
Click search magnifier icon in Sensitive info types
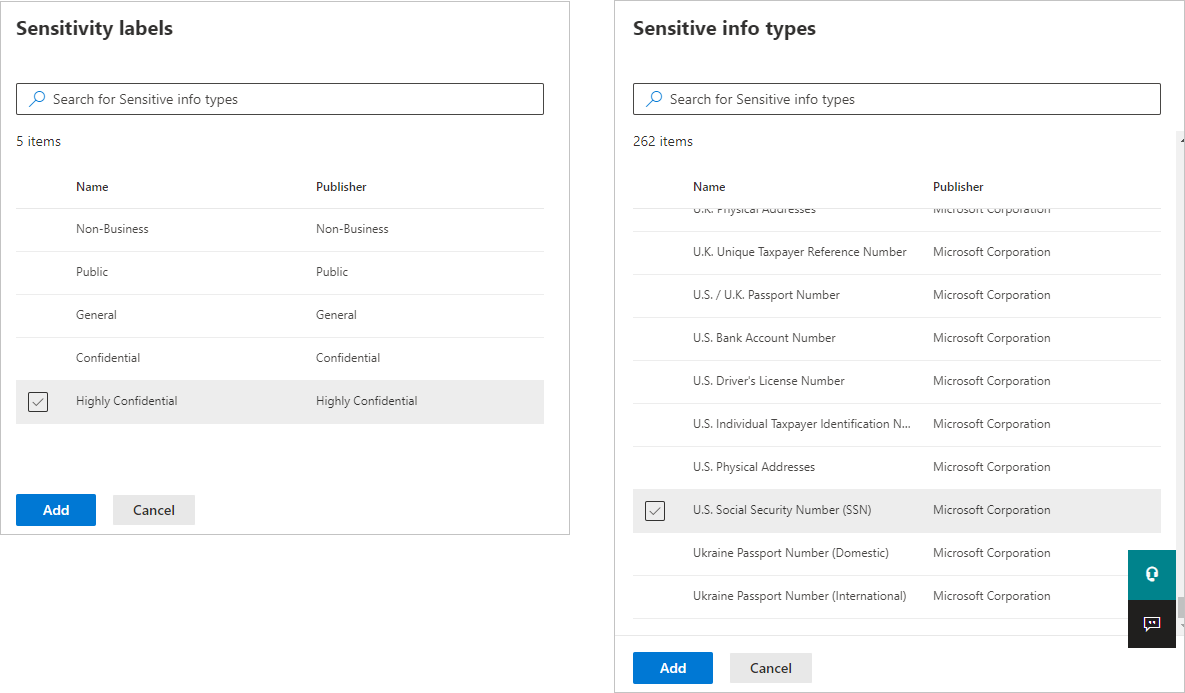tap(654, 99)
